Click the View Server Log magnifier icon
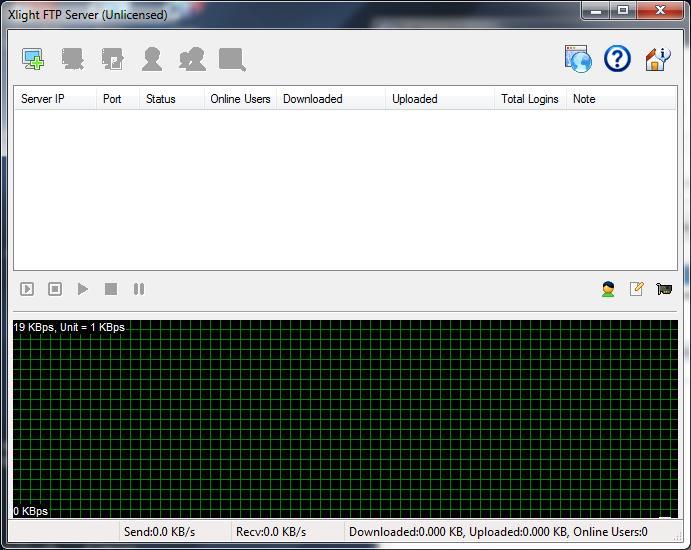Image resolution: width=691 pixels, height=550 pixels. click(232, 59)
